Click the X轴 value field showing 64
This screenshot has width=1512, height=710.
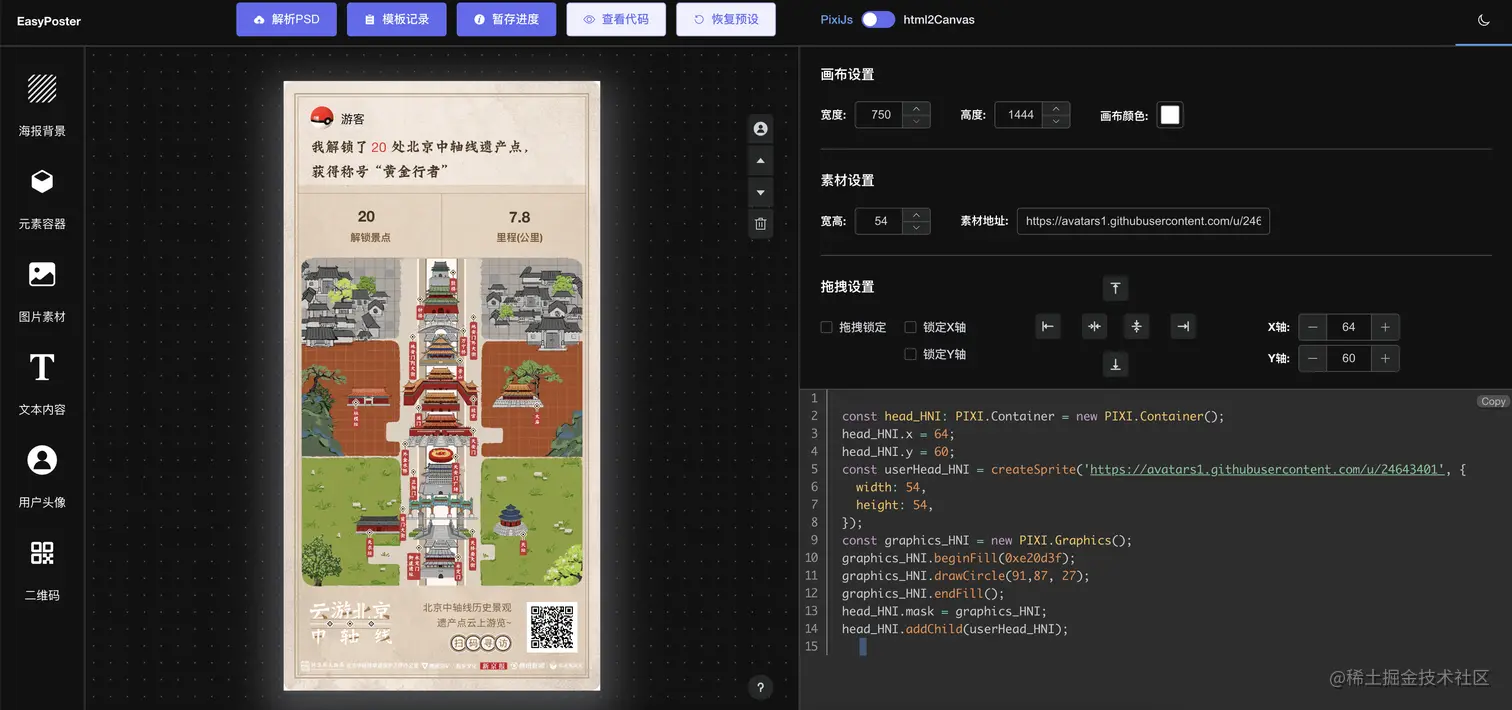tap(1349, 327)
